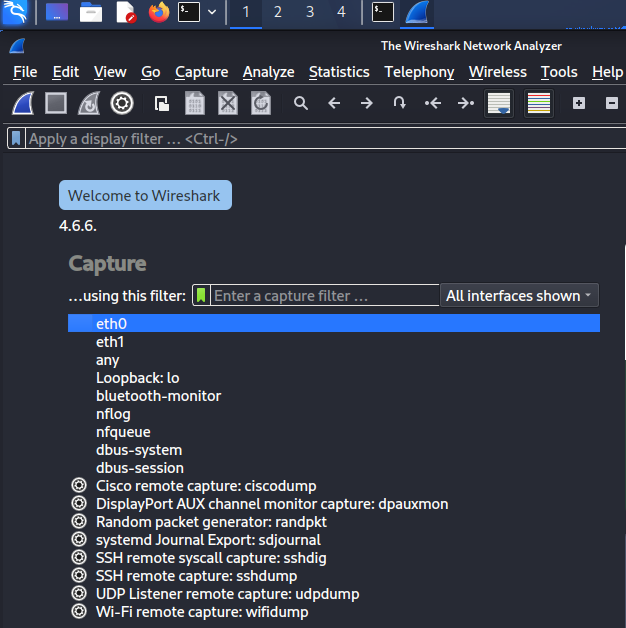Open a capture file icon

162,103
